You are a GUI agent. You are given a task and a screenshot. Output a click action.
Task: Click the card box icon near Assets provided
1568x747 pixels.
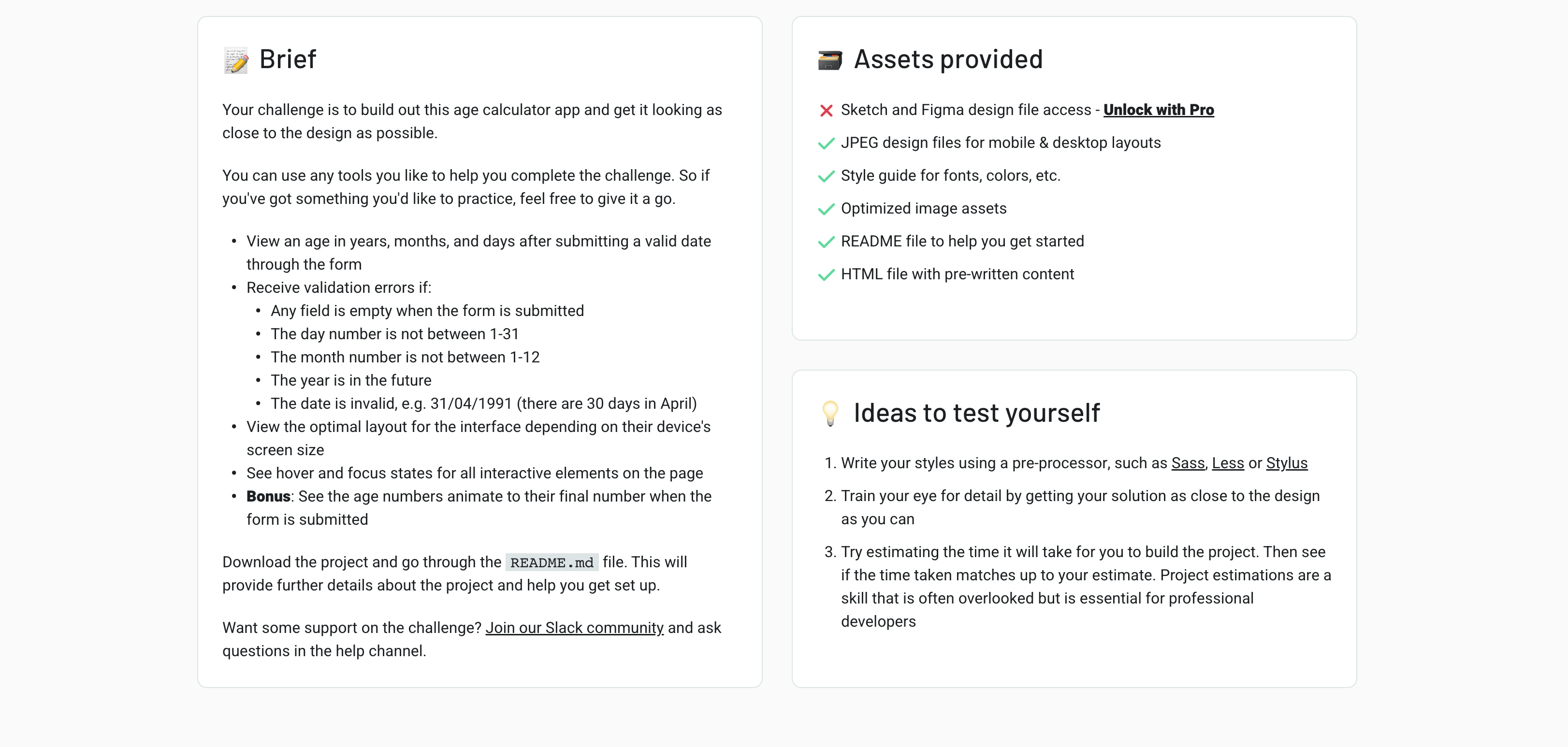pos(829,59)
